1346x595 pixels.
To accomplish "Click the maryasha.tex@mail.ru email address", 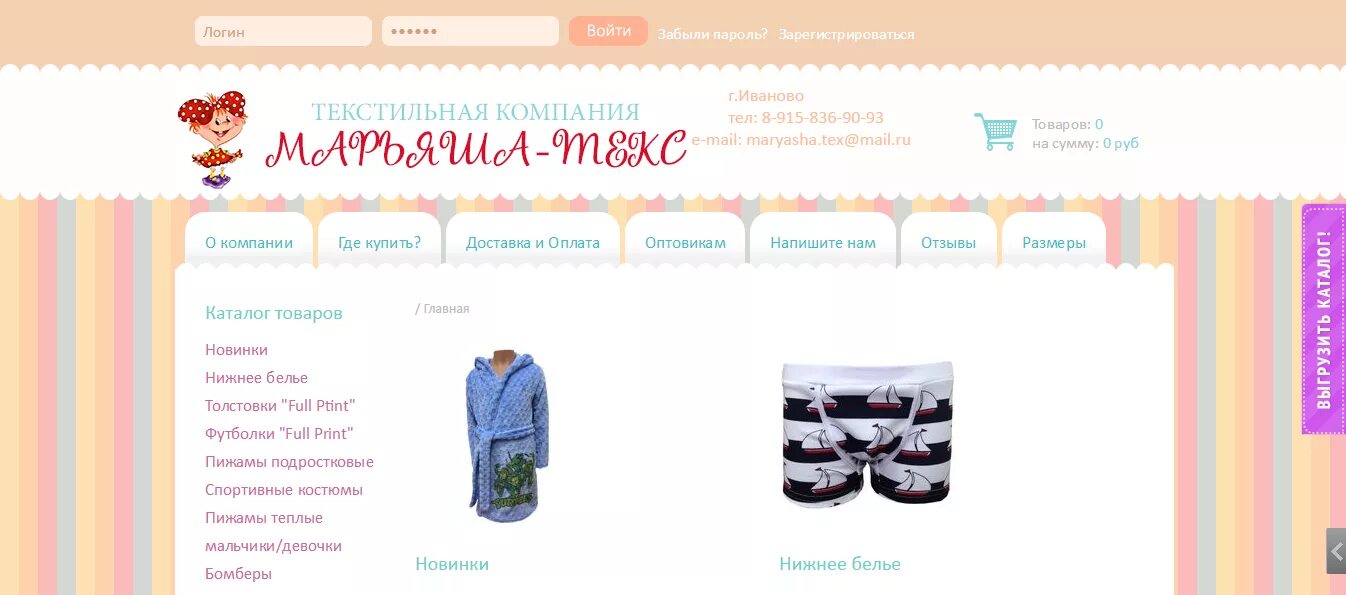I will click(x=828, y=140).
